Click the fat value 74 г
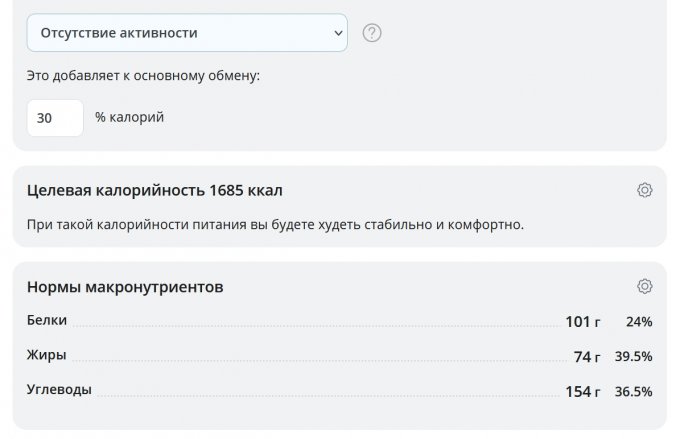680x439 pixels. (x=587, y=357)
